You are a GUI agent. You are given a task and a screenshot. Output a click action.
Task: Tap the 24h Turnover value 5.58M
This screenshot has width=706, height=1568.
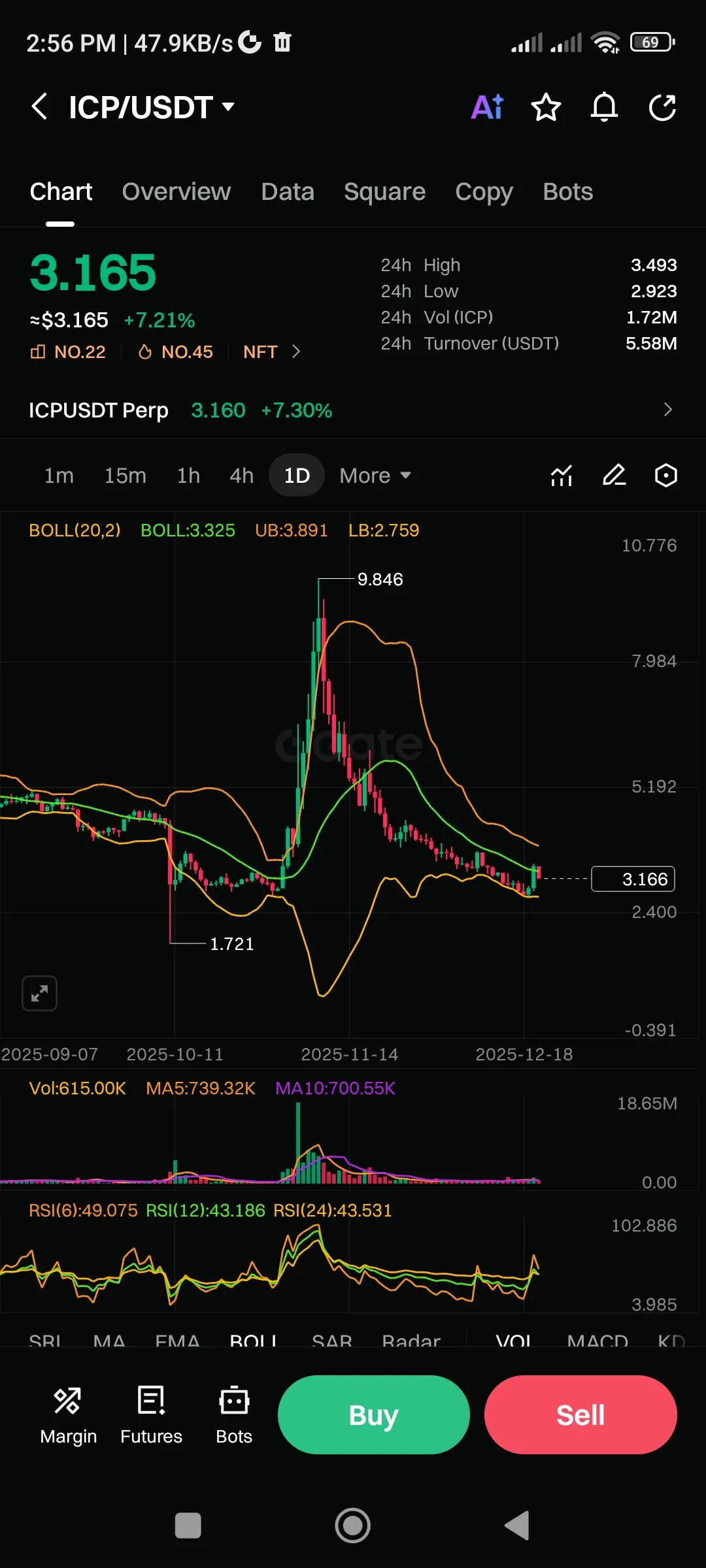coord(651,344)
